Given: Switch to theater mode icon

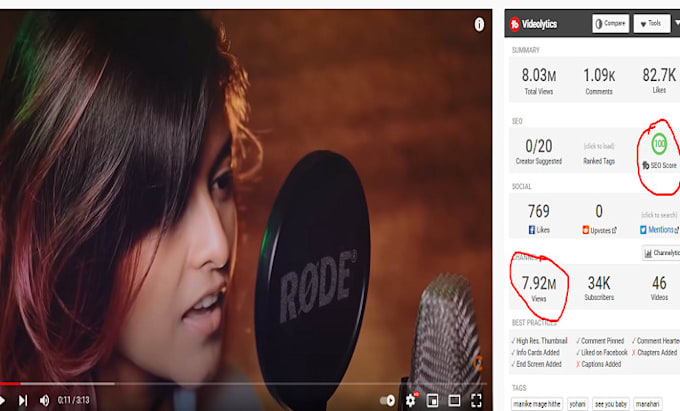Looking at the screenshot, I should click(454, 400).
